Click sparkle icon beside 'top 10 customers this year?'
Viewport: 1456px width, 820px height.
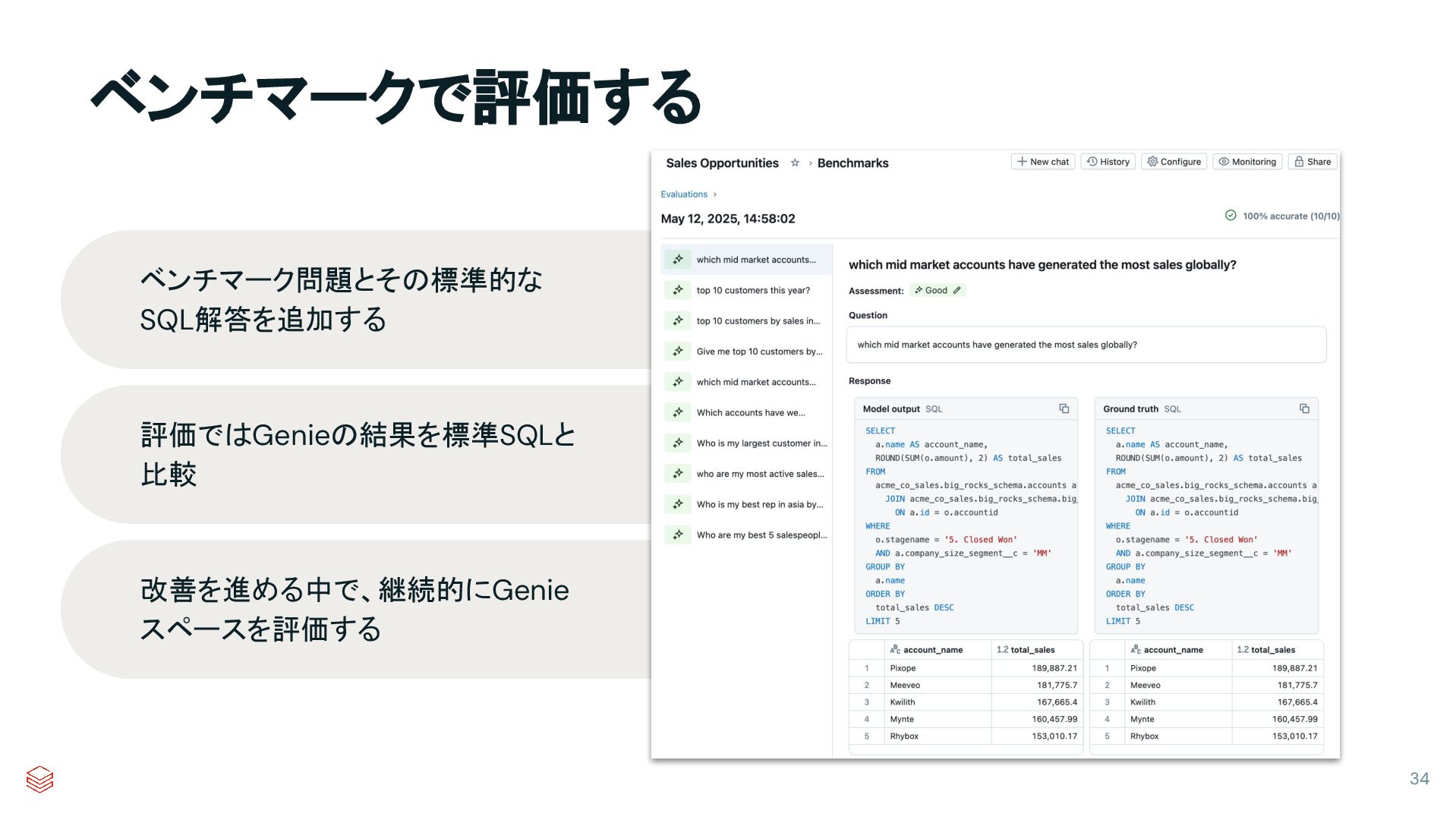(x=678, y=290)
